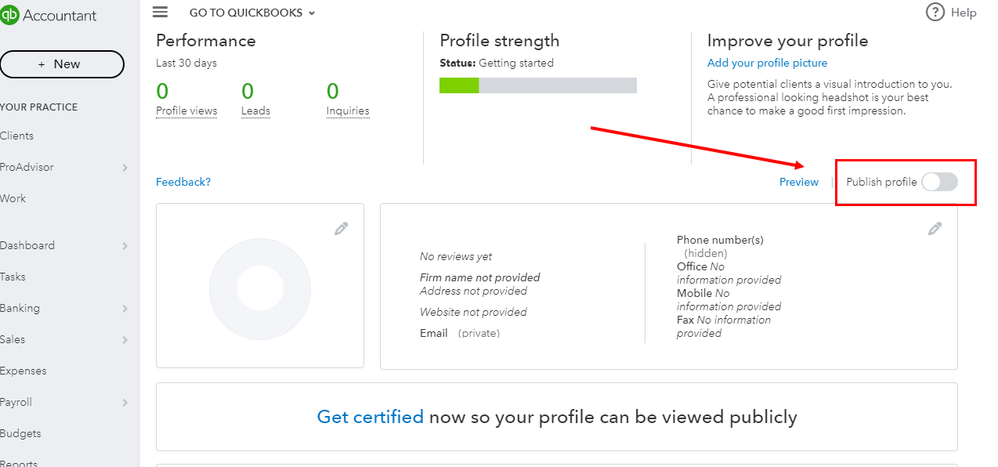Expand the Banking submenu chevron
998x467 pixels.
[125, 309]
